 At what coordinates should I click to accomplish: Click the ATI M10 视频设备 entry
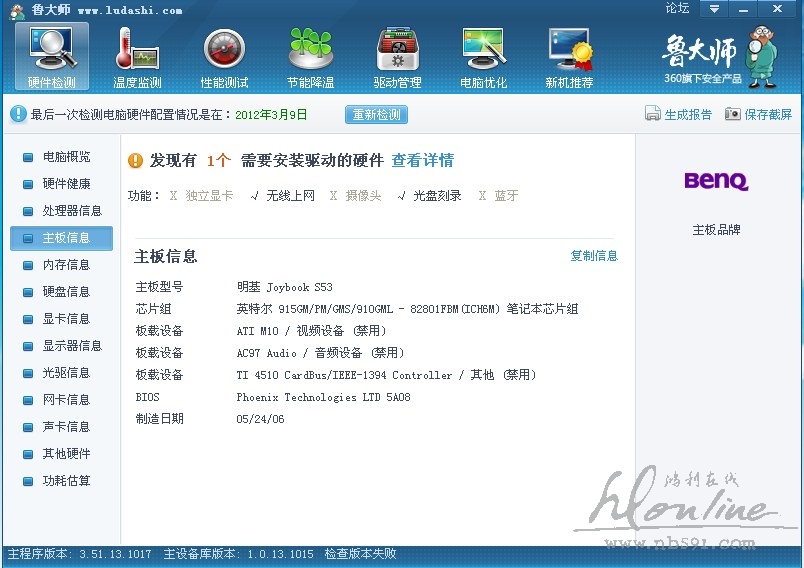pos(312,331)
